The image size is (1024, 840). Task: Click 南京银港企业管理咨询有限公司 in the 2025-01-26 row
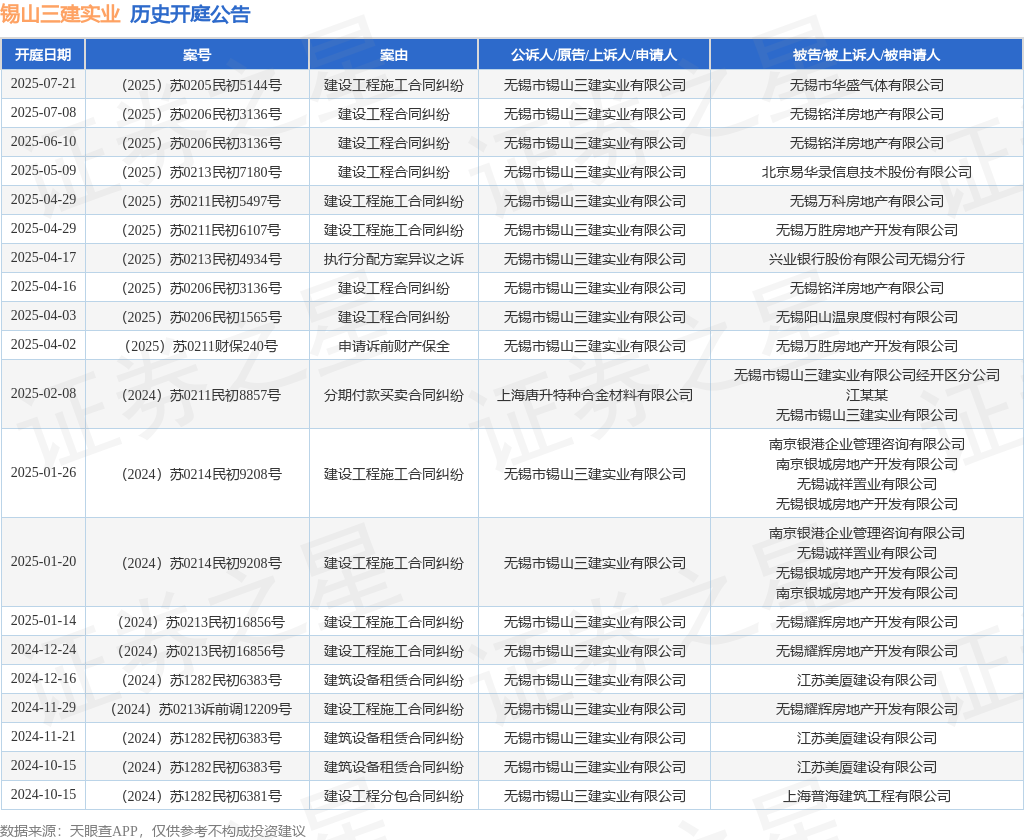click(x=867, y=444)
